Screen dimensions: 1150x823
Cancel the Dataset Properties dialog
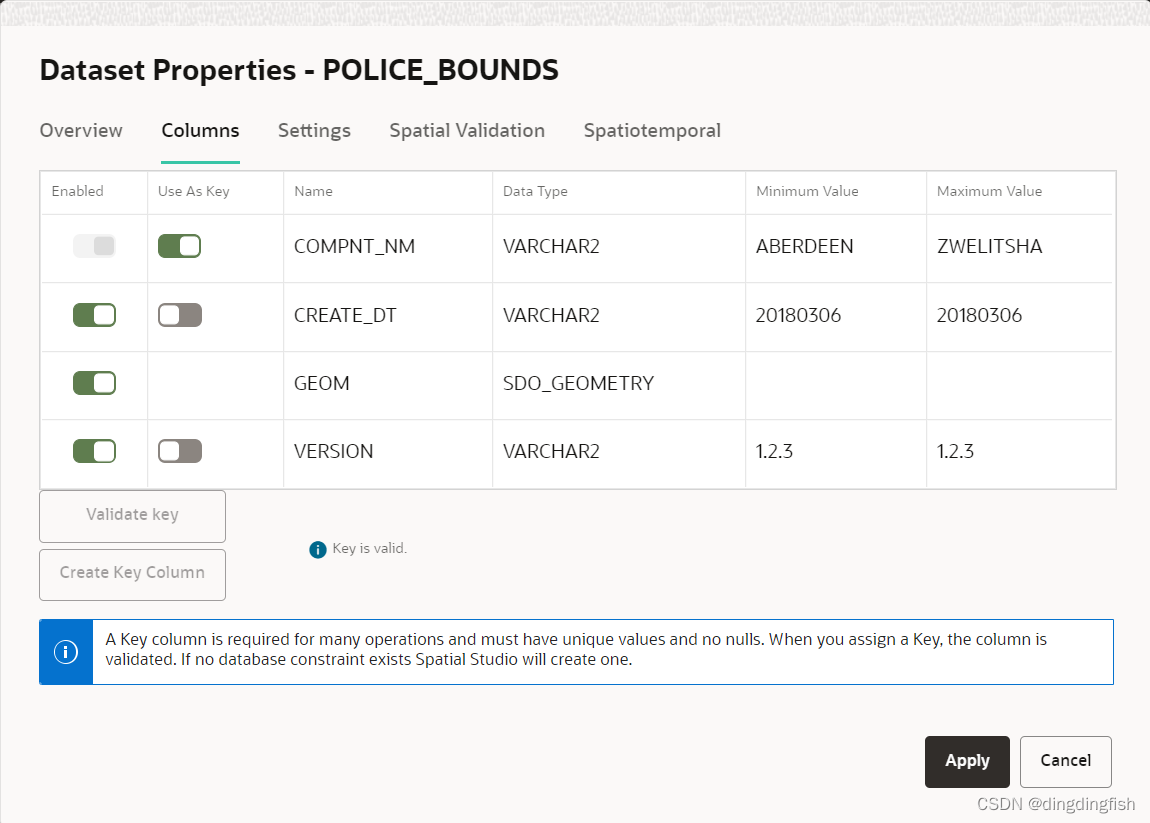pyautogui.click(x=1065, y=761)
